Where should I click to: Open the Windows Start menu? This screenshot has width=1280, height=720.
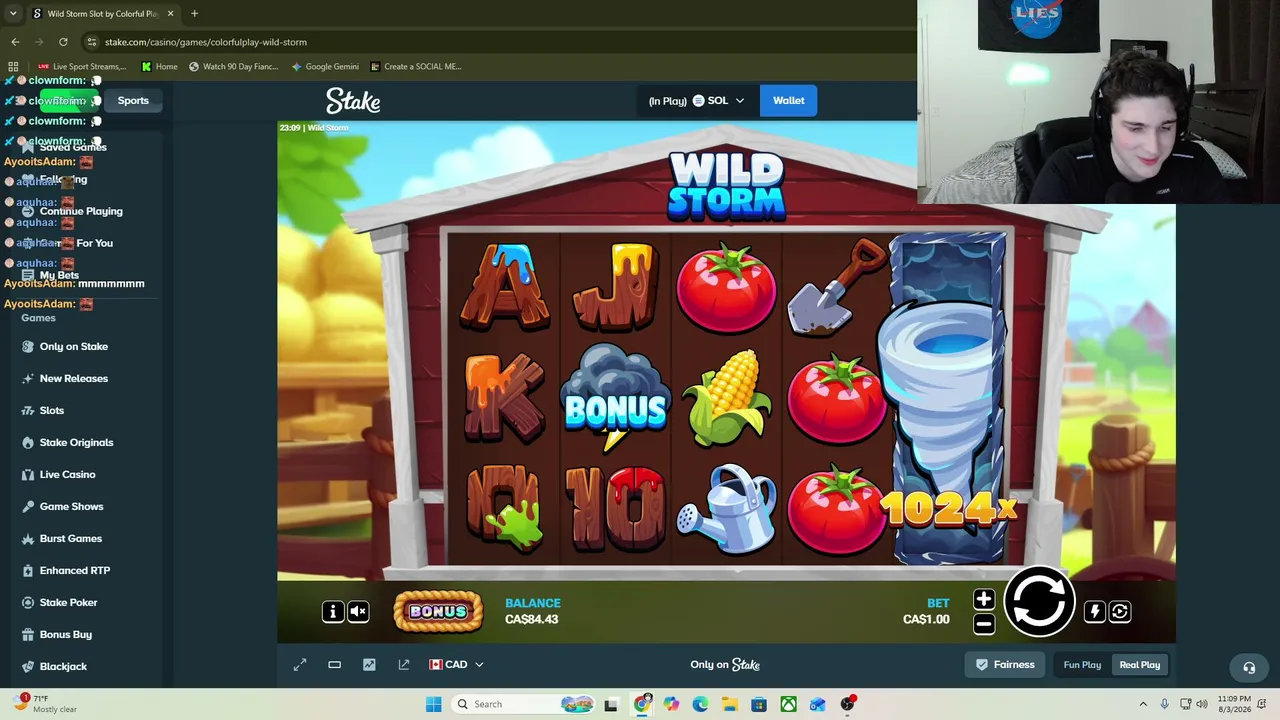click(x=434, y=704)
